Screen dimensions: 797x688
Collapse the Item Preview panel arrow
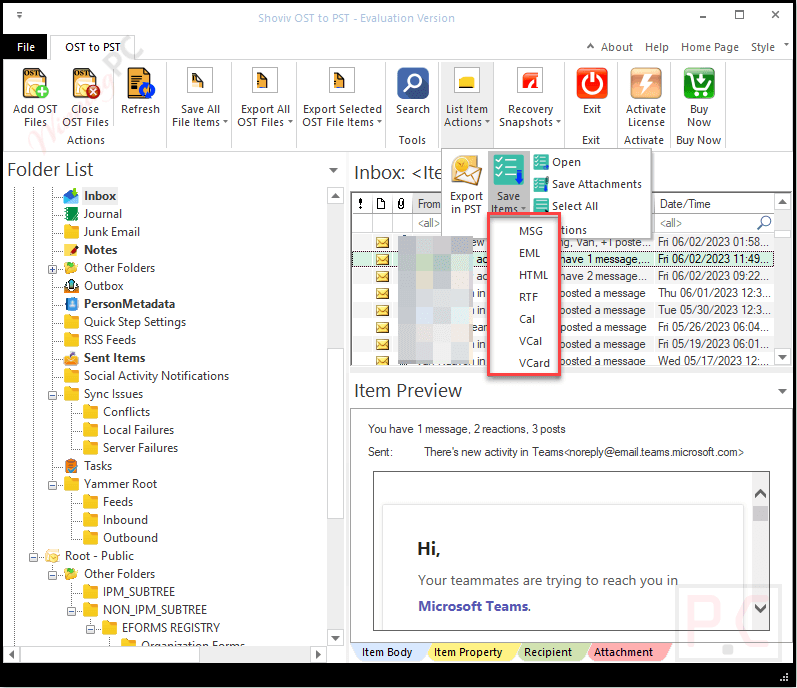click(x=782, y=391)
